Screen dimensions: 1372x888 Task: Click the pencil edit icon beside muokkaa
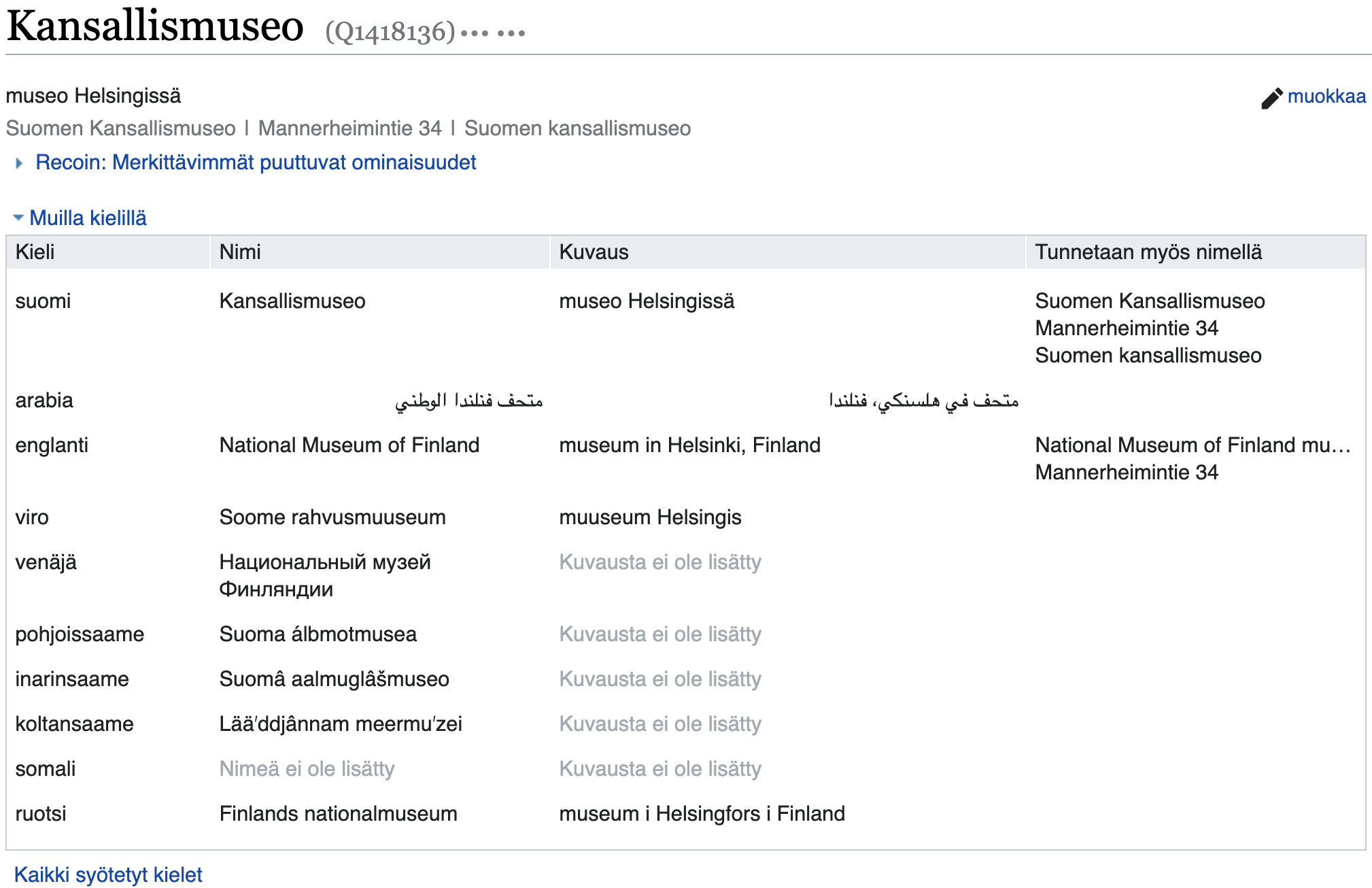tap(1271, 98)
